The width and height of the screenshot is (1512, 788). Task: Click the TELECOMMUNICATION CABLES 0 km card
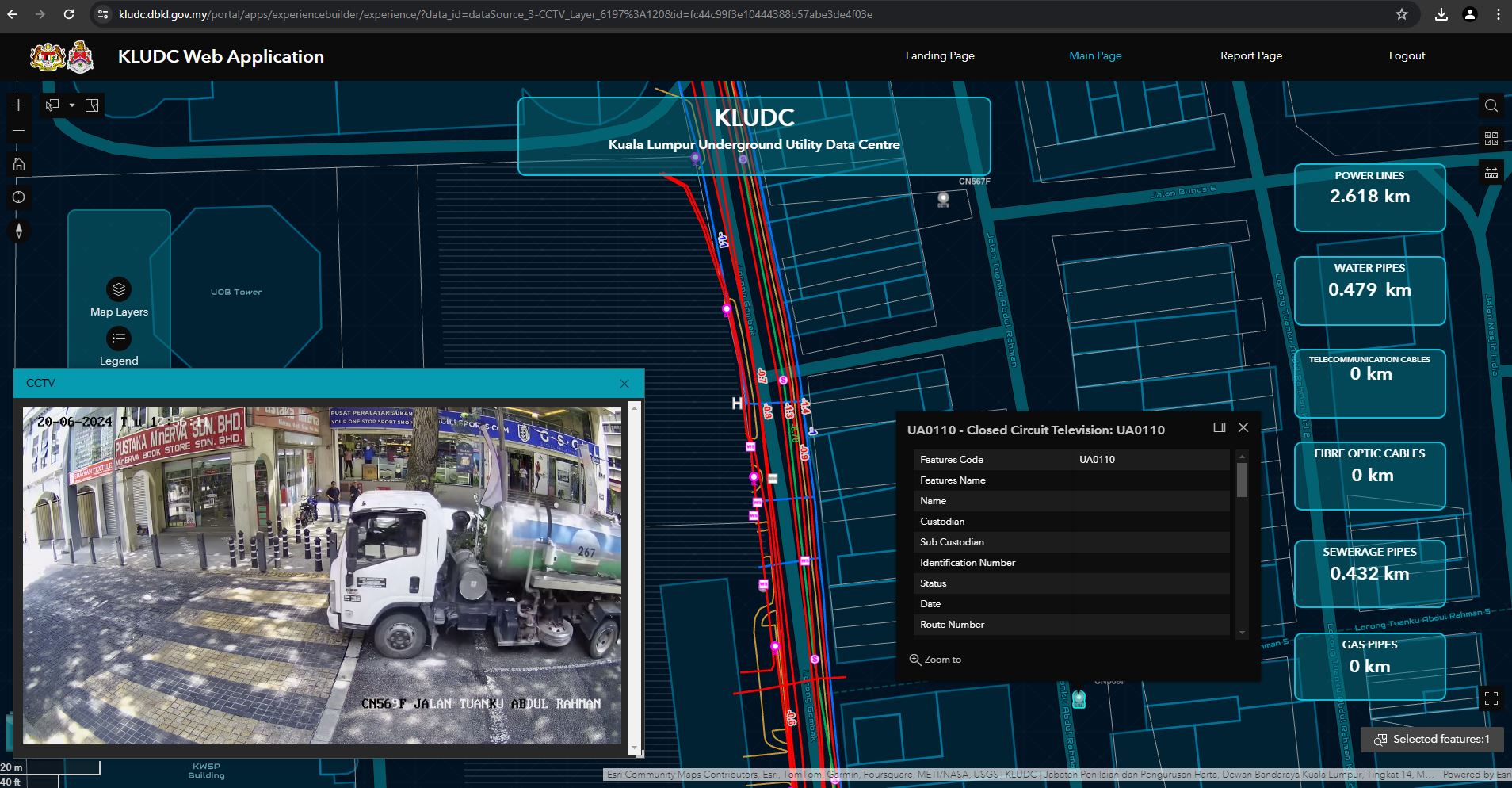click(x=1369, y=384)
